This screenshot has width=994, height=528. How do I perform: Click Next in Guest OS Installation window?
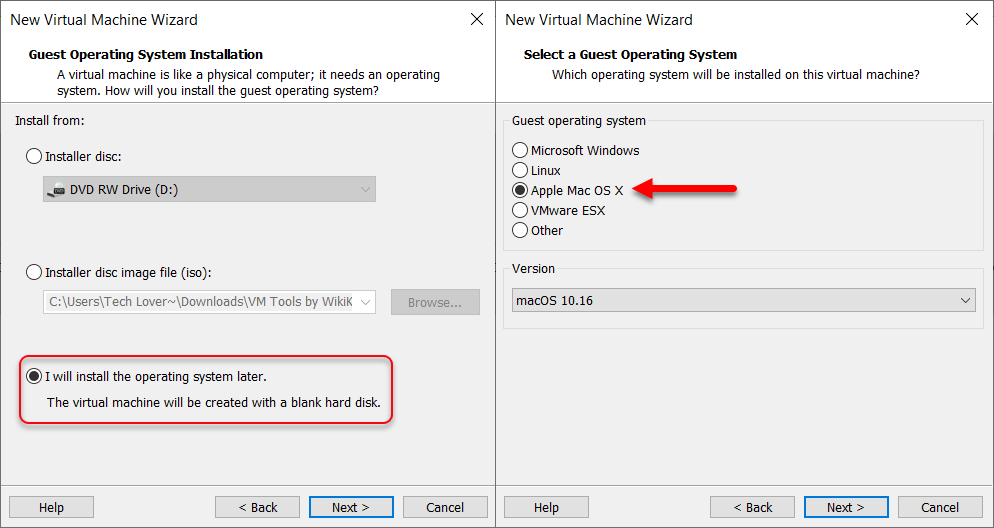pos(351,507)
